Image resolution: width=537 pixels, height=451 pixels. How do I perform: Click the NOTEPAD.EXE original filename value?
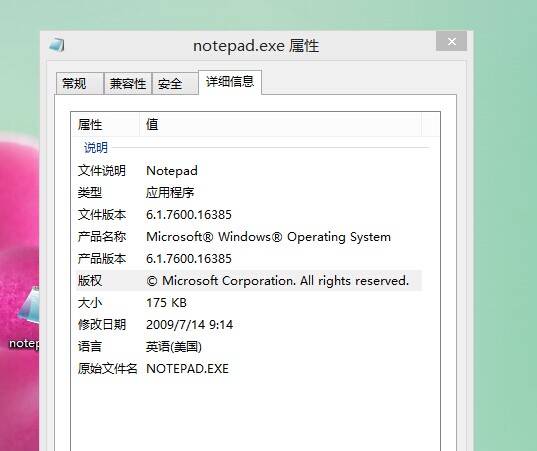click(x=187, y=369)
